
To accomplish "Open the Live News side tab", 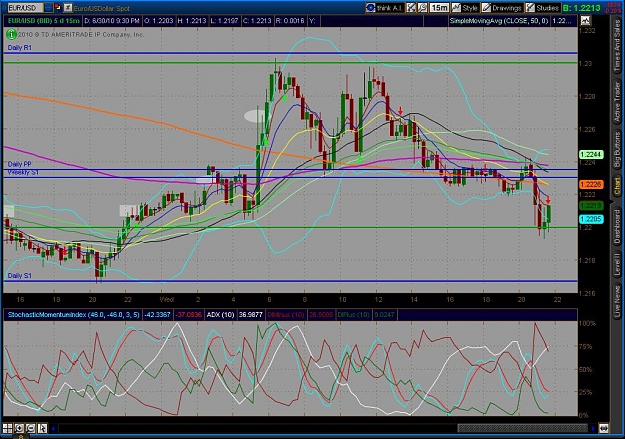I will 617,299.
